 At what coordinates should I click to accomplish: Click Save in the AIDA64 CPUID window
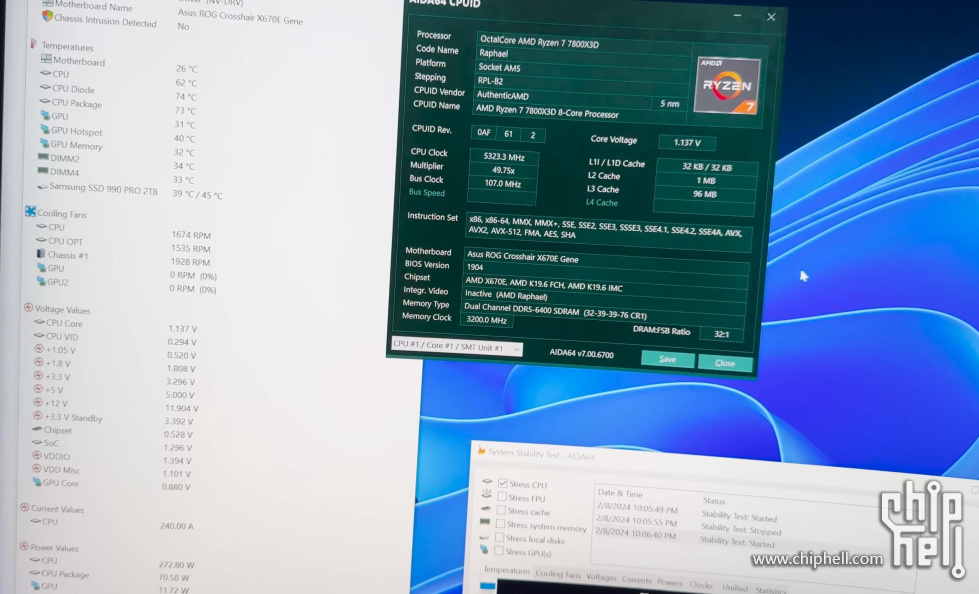pyautogui.click(x=667, y=359)
